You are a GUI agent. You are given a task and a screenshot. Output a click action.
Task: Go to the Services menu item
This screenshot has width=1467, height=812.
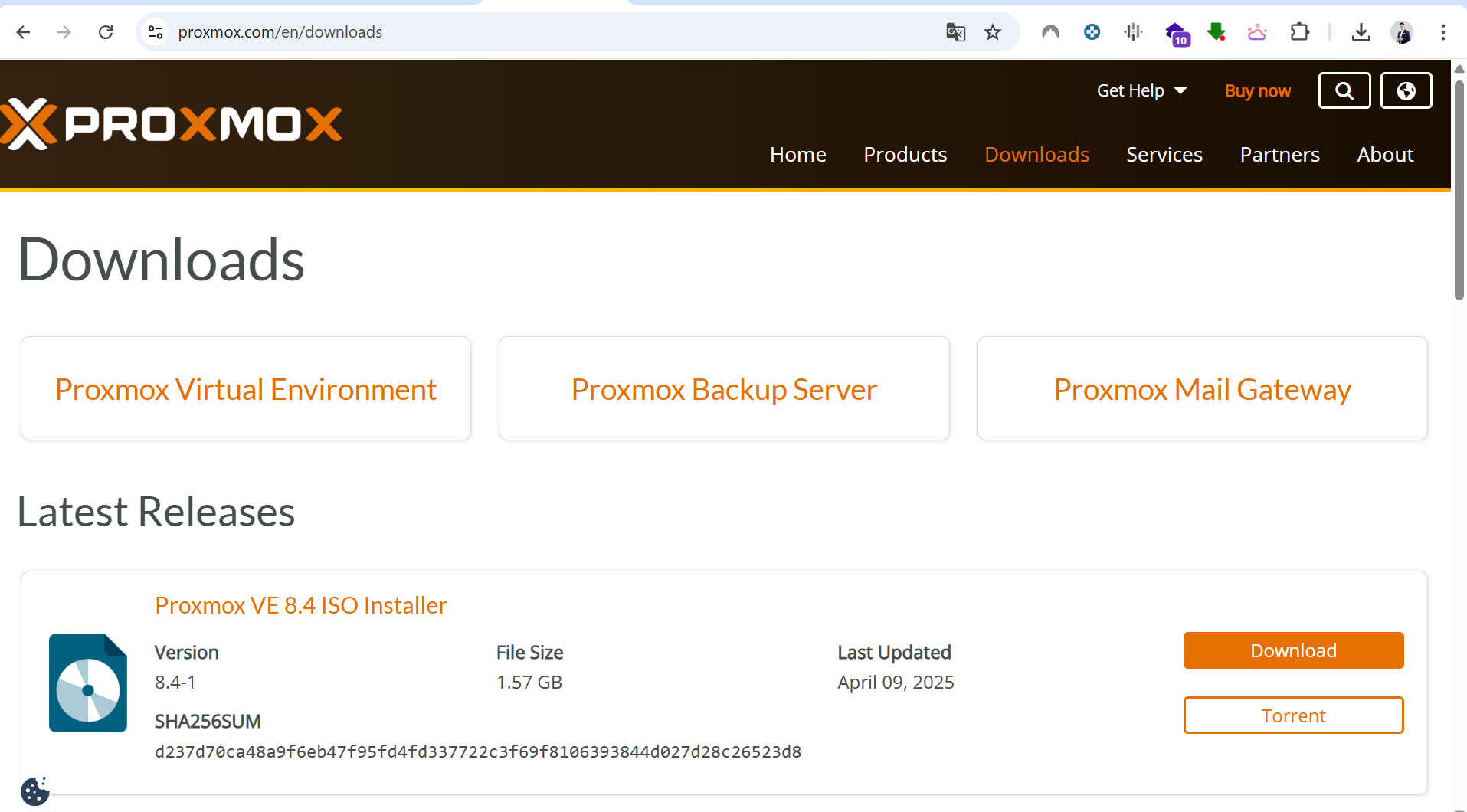1164,155
